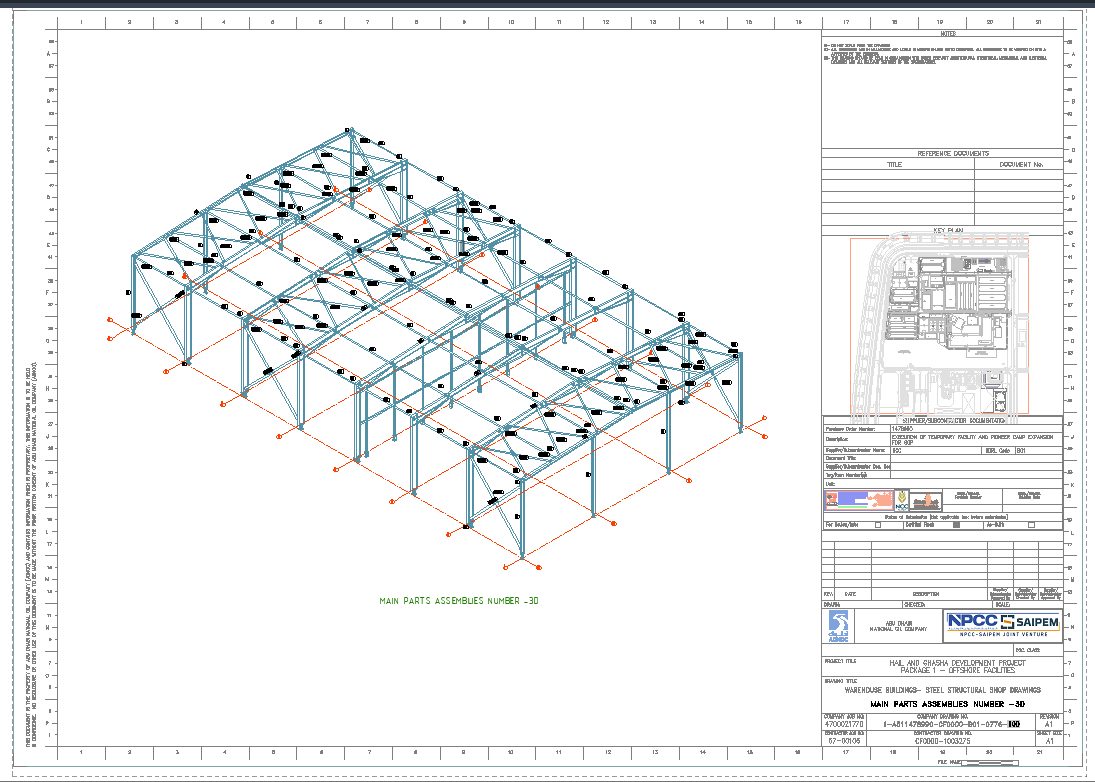Viewport: 1095px width, 782px height.
Task: Click the 'NOTES' heading
Action: tap(948, 34)
